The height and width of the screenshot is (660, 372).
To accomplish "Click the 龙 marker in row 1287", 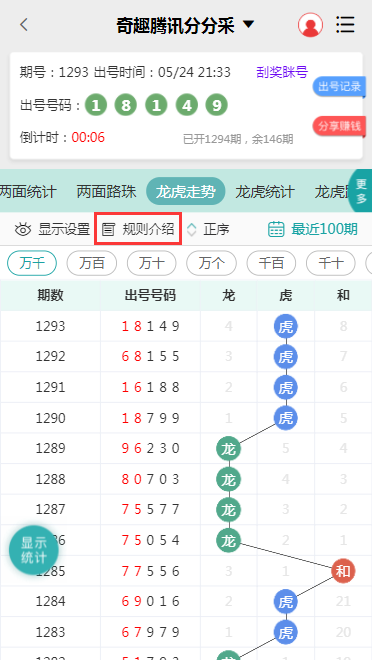I will (x=229, y=510).
